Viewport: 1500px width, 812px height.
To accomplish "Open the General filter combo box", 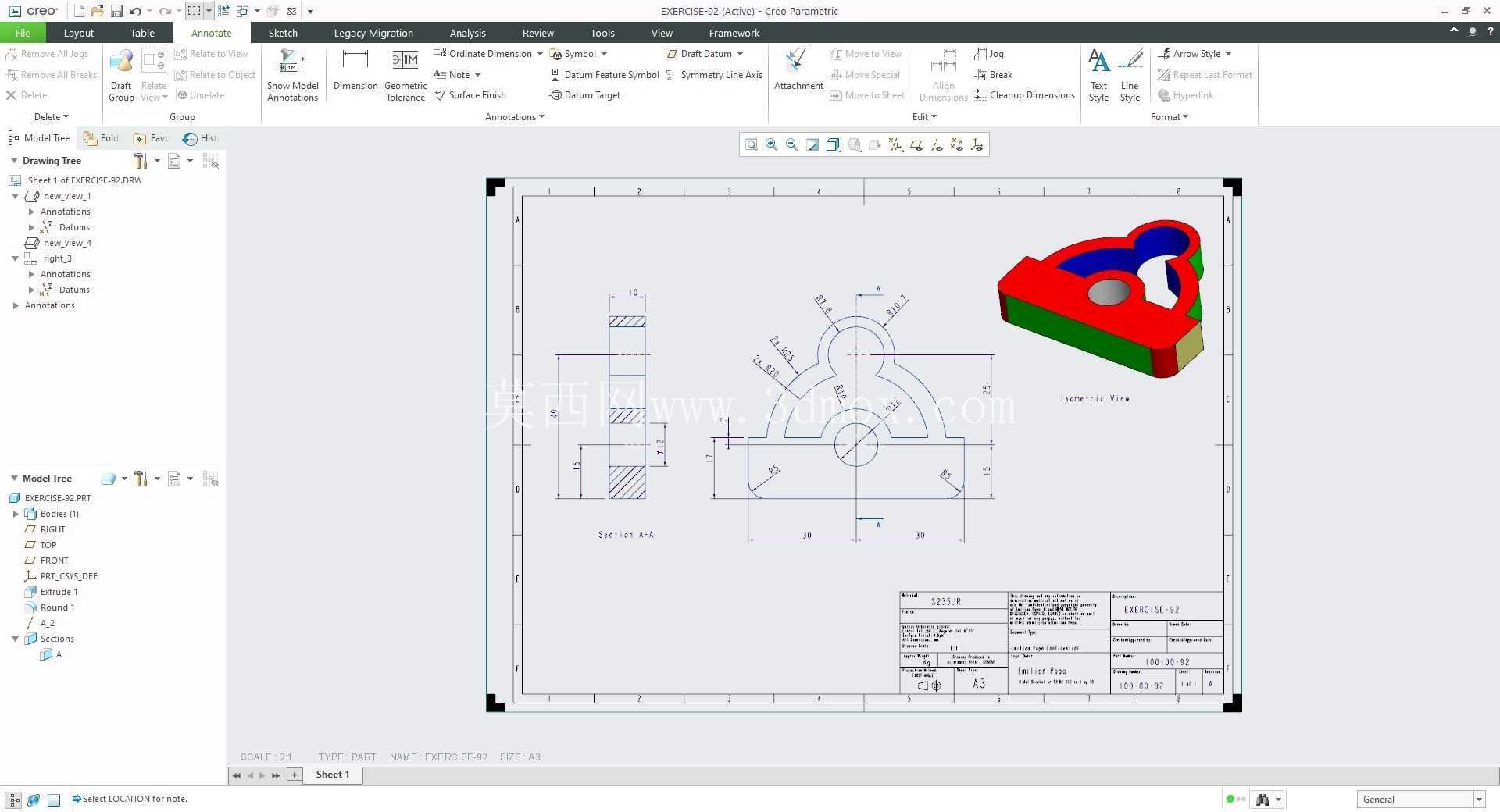I will tap(1420, 799).
